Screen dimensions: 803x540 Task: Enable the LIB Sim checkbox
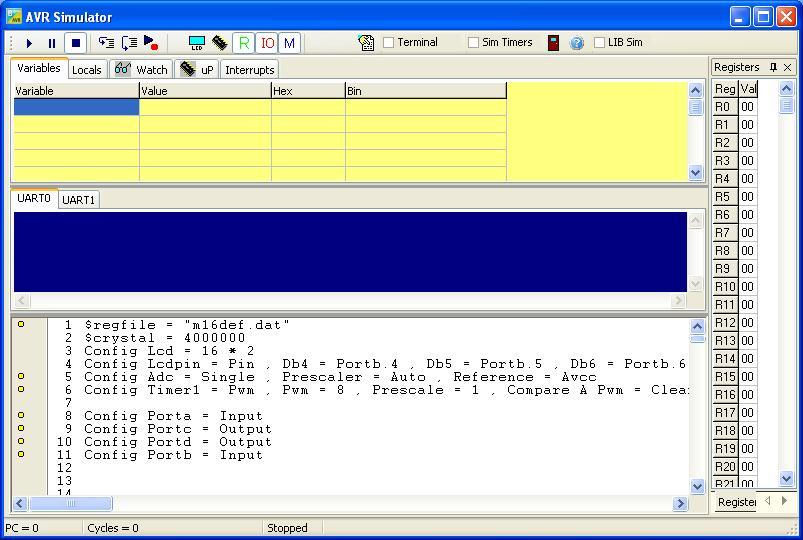point(599,43)
